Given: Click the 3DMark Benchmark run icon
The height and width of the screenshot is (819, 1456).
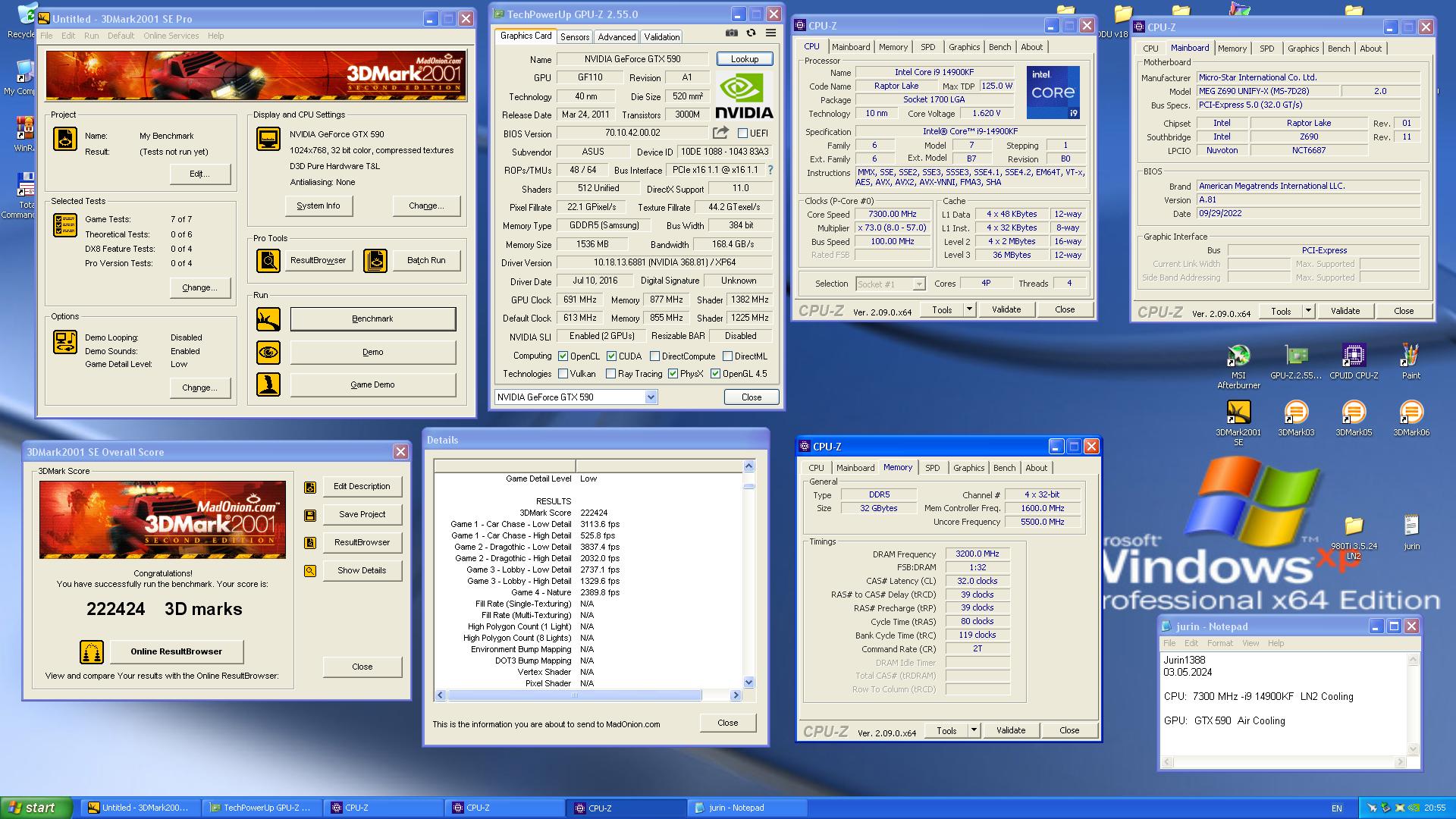Looking at the screenshot, I should coord(268,319).
